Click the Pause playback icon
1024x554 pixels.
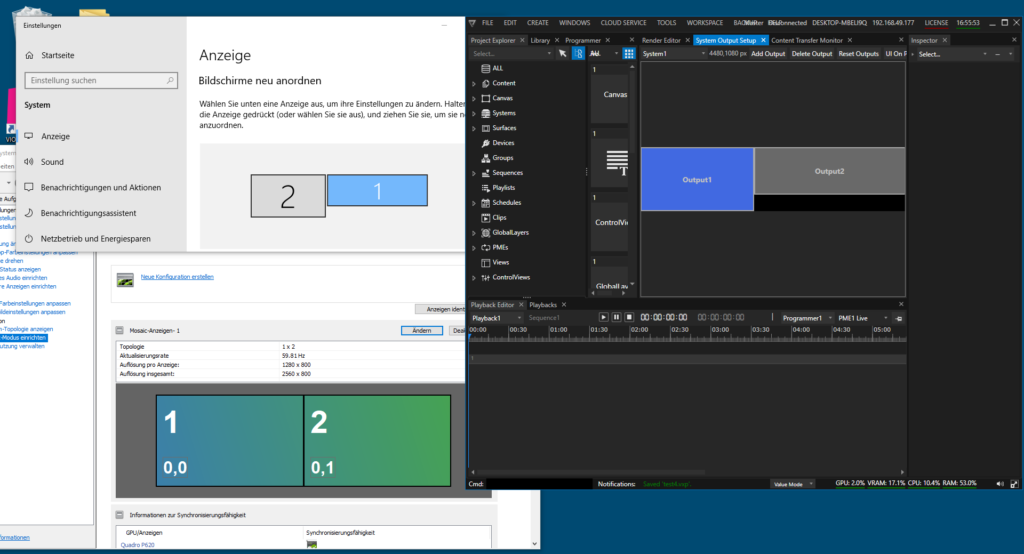point(616,317)
